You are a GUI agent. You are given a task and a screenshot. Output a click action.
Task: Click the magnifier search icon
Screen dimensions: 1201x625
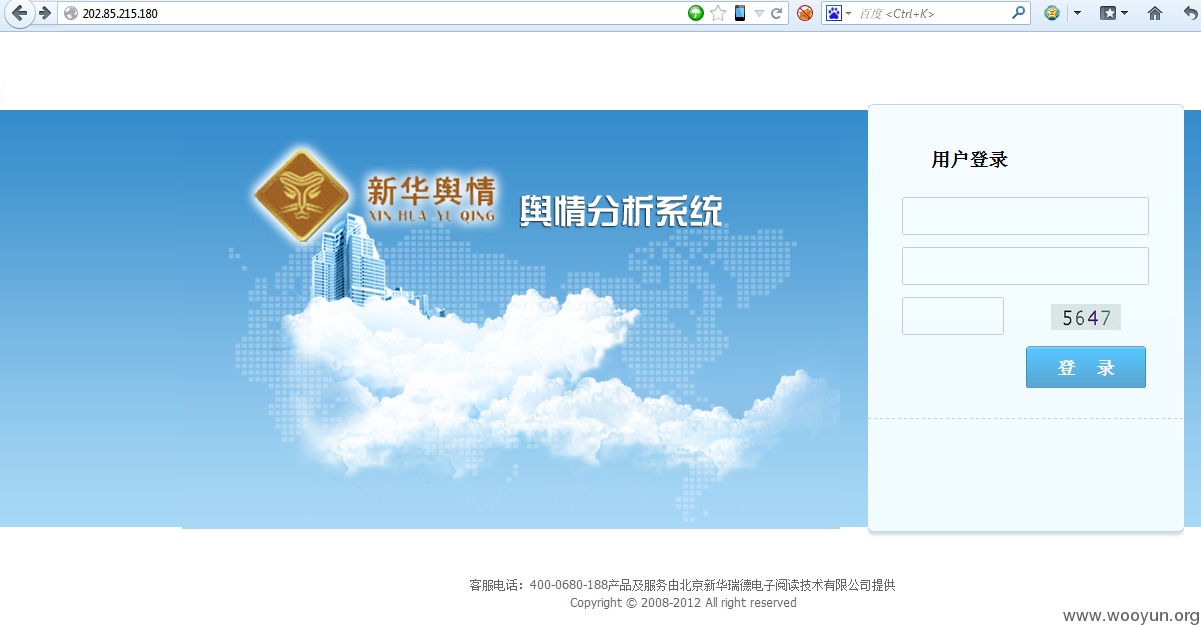(1019, 13)
